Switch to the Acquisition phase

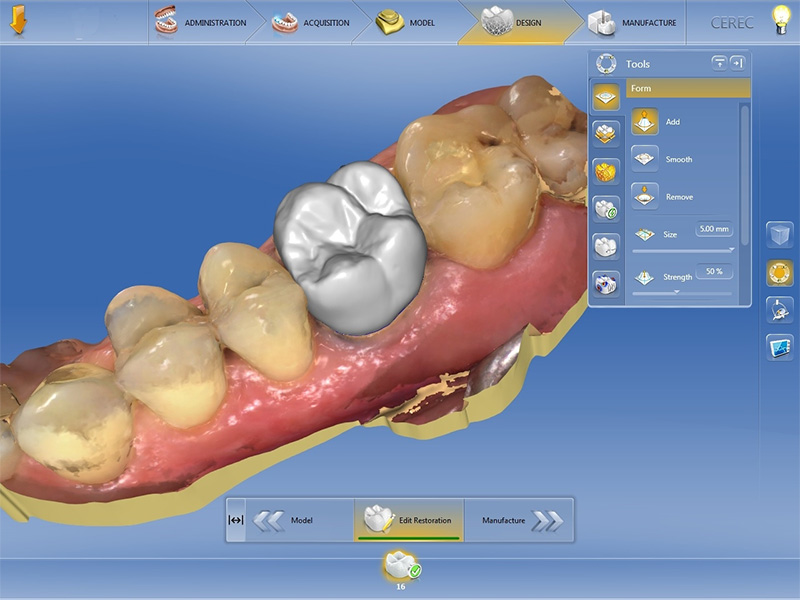coord(310,22)
